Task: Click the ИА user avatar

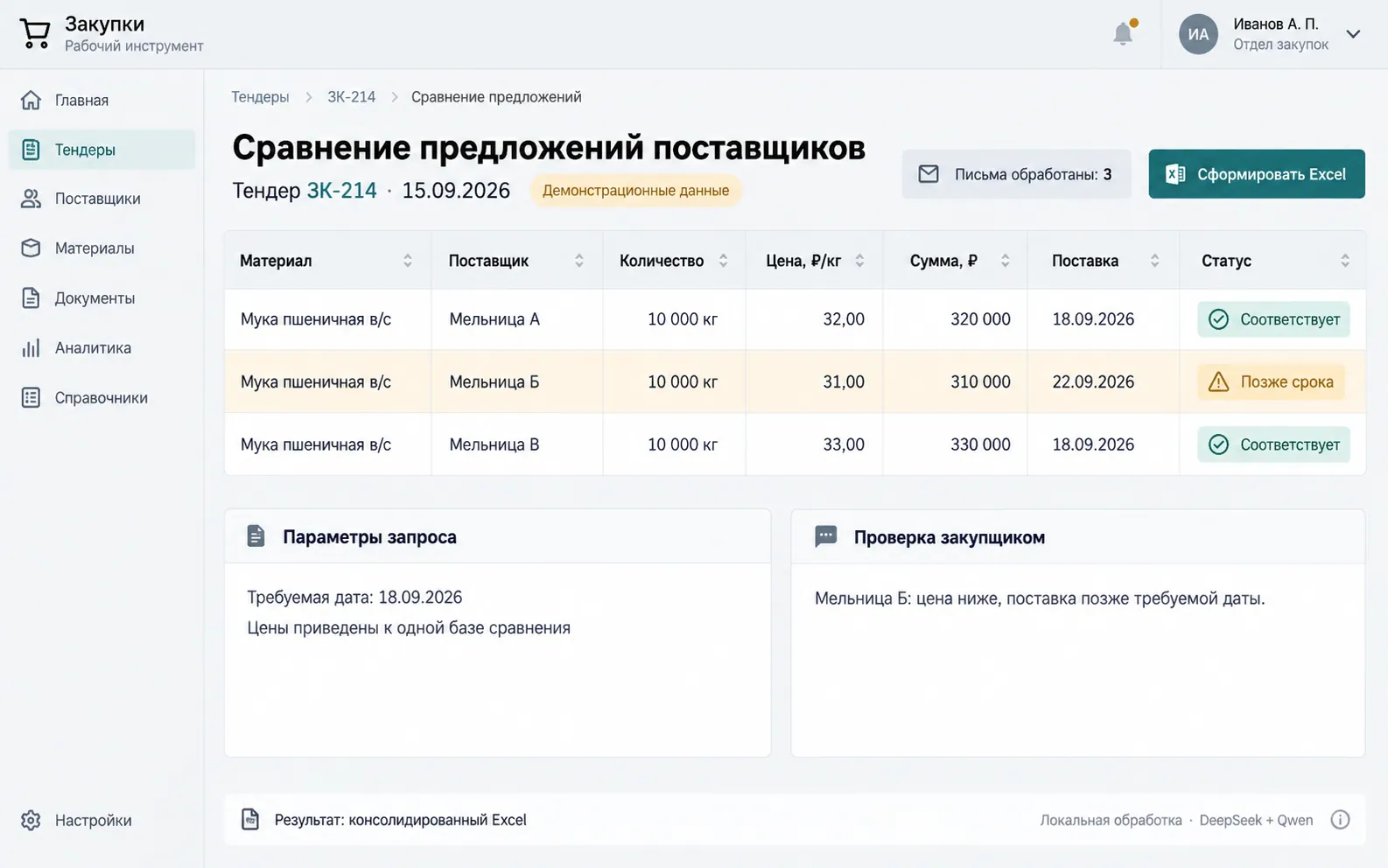Action: (x=1198, y=34)
